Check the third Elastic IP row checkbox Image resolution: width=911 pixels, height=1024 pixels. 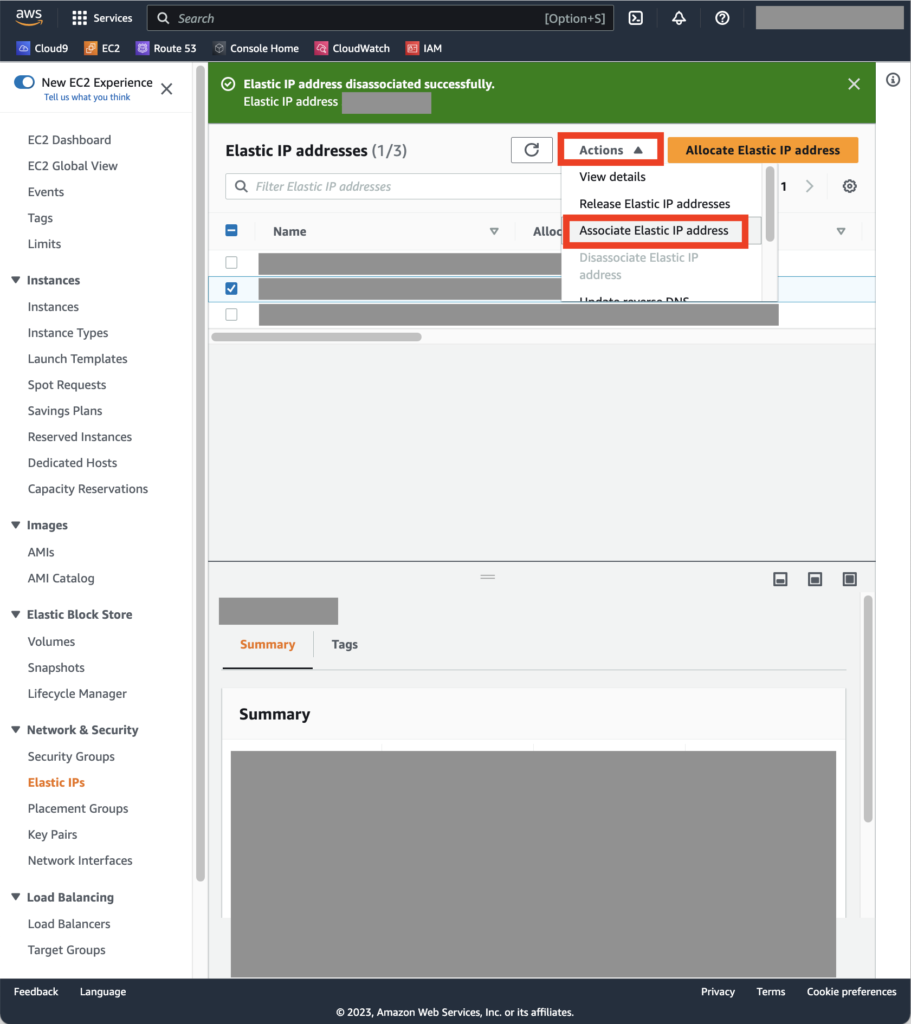231,315
